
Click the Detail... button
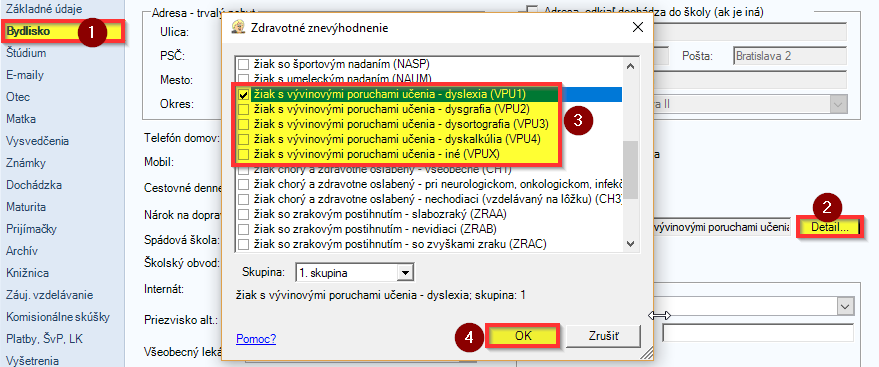click(830, 227)
